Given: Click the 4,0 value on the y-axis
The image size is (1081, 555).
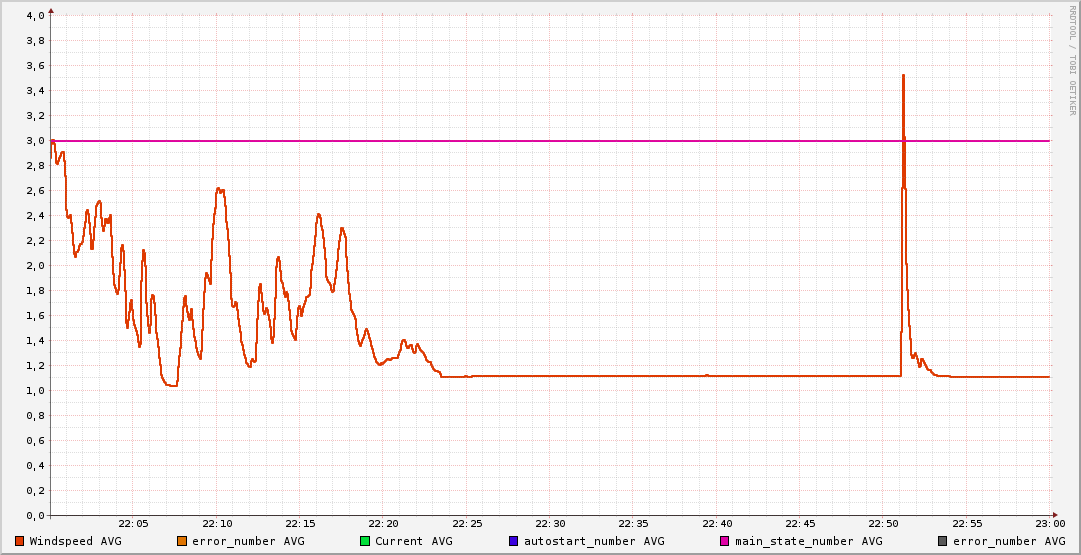Looking at the screenshot, I should [35, 16].
